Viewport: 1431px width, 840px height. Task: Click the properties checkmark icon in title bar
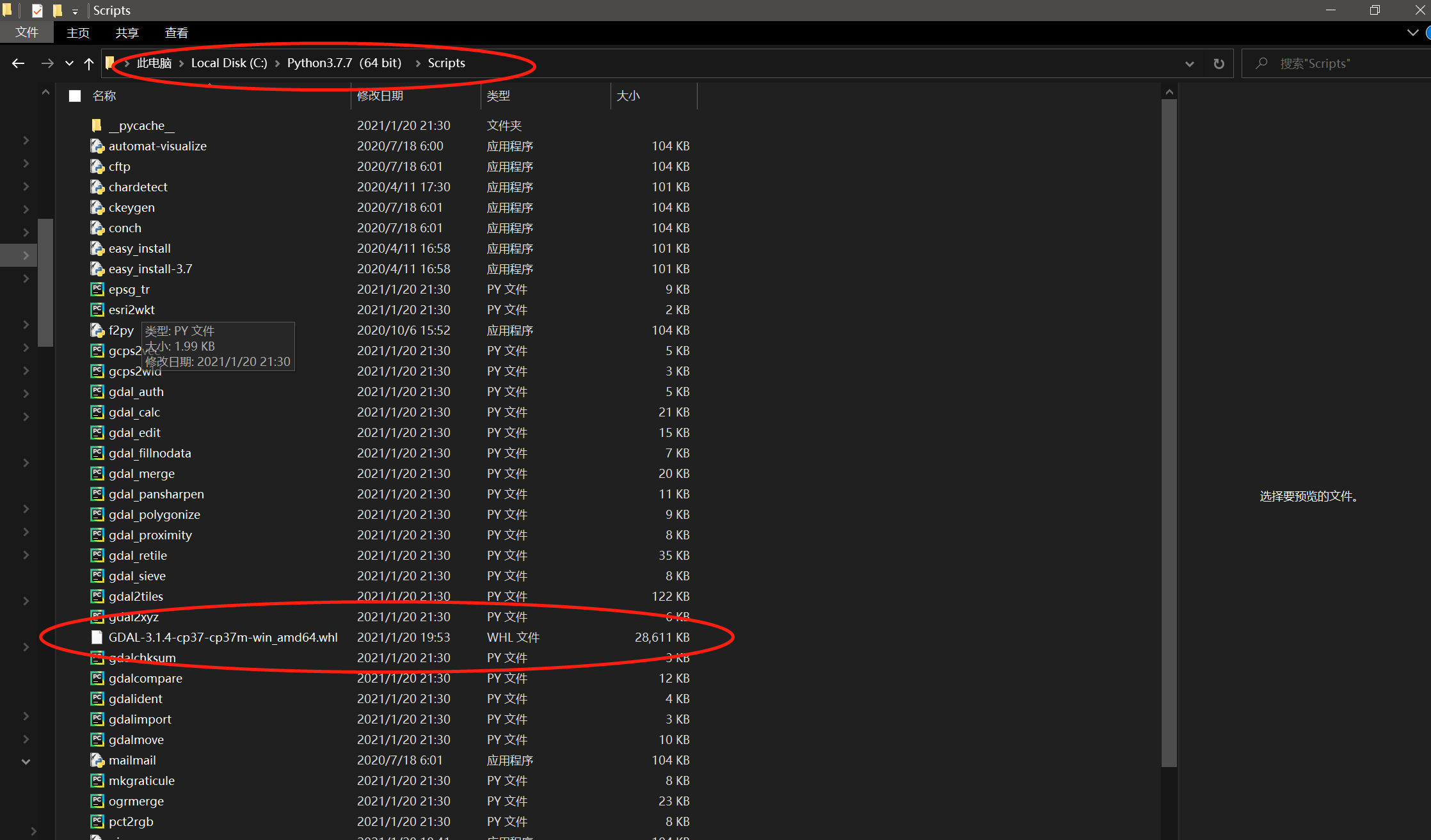coord(37,10)
